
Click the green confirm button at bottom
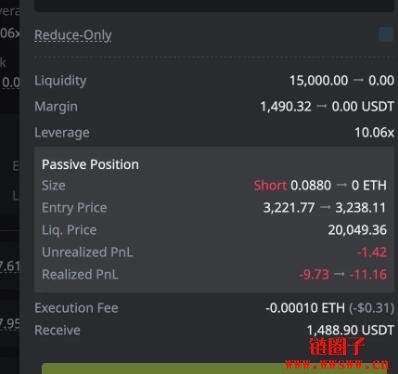pos(214,369)
